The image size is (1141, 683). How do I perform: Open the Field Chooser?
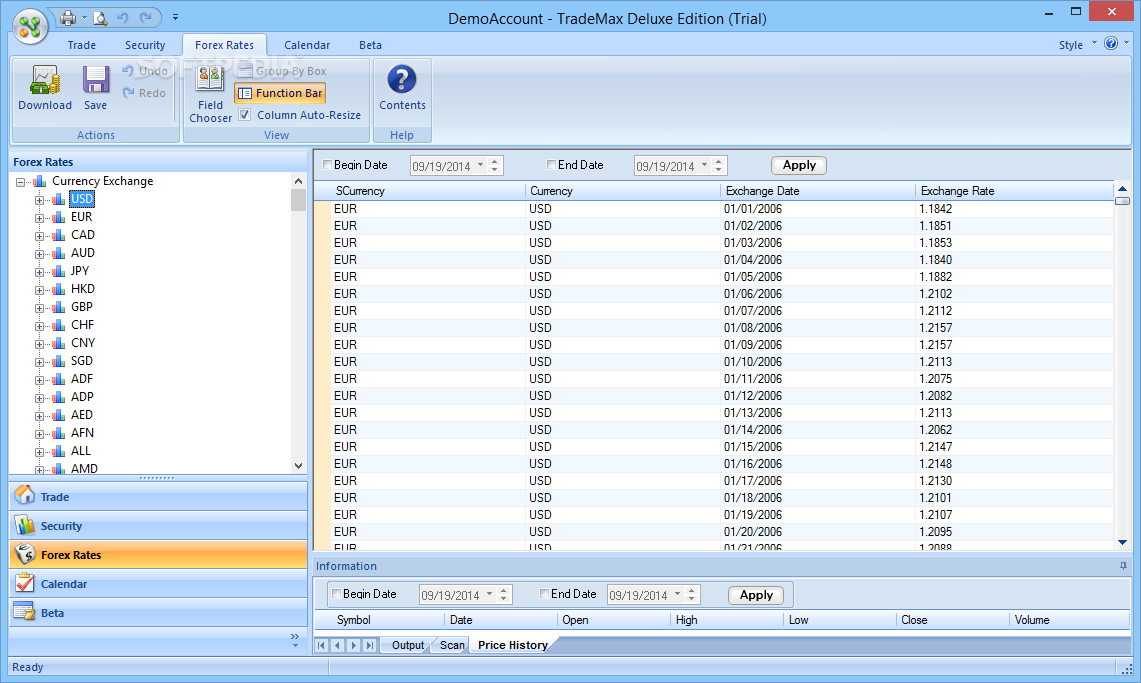click(210, 94)
